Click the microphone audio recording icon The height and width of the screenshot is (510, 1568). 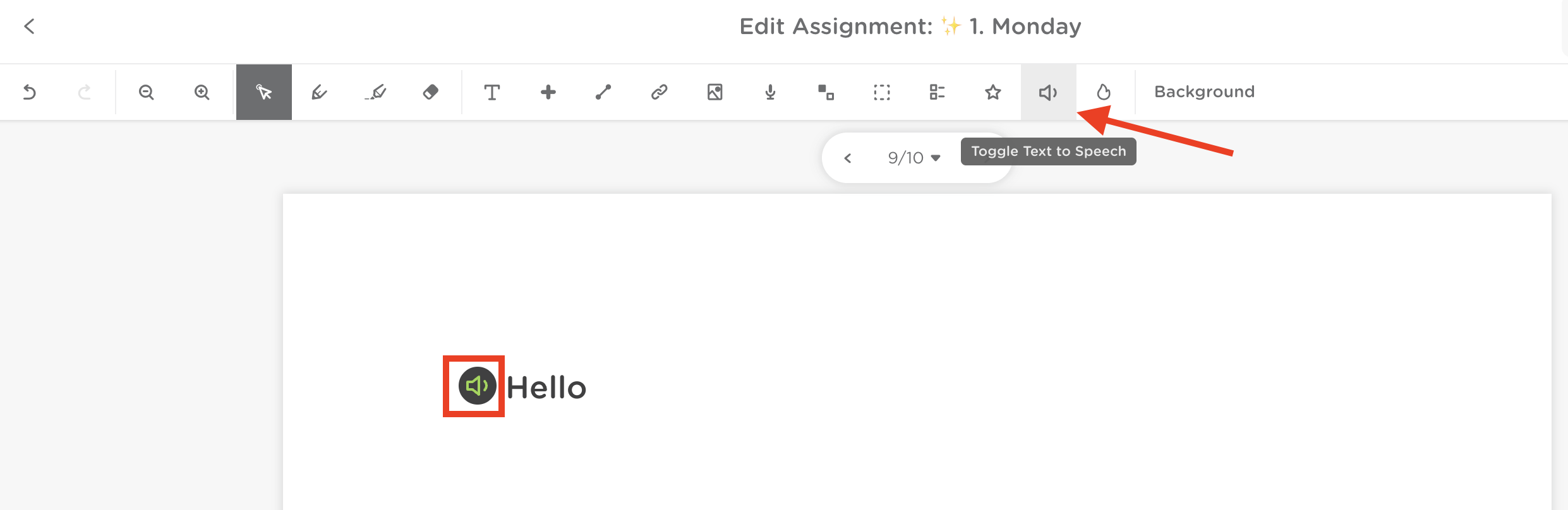(770, 92)
